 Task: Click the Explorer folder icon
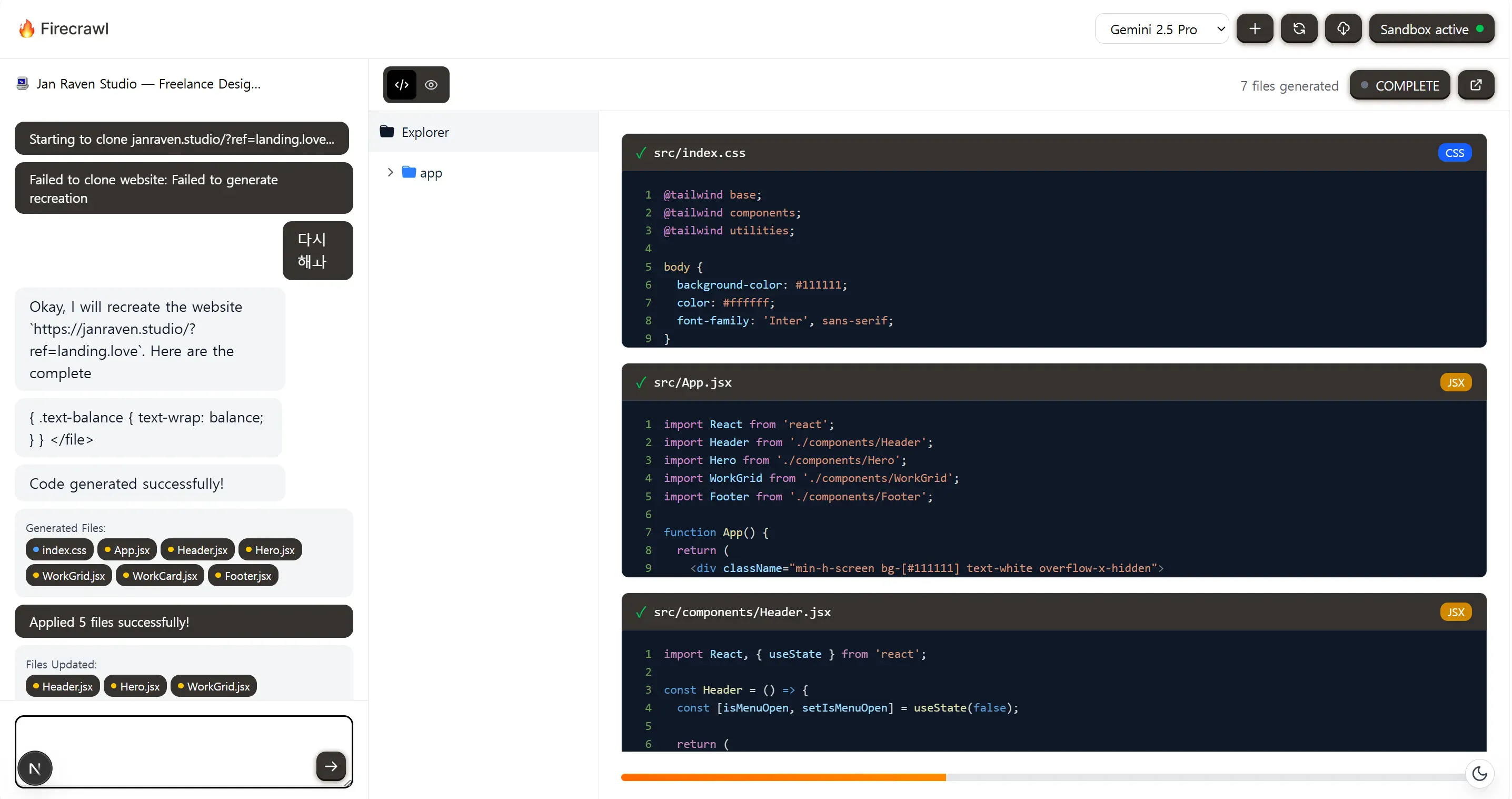(387, 132)
